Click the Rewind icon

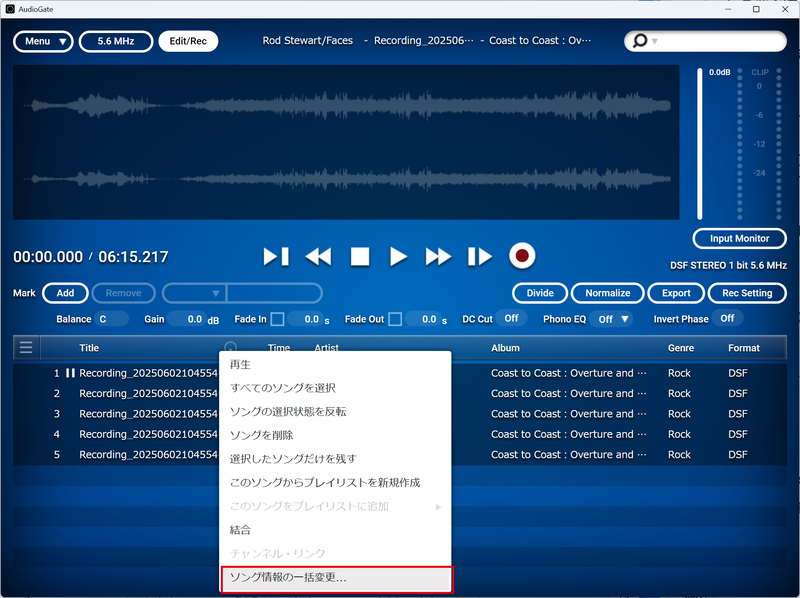click(x=318, y=256)
